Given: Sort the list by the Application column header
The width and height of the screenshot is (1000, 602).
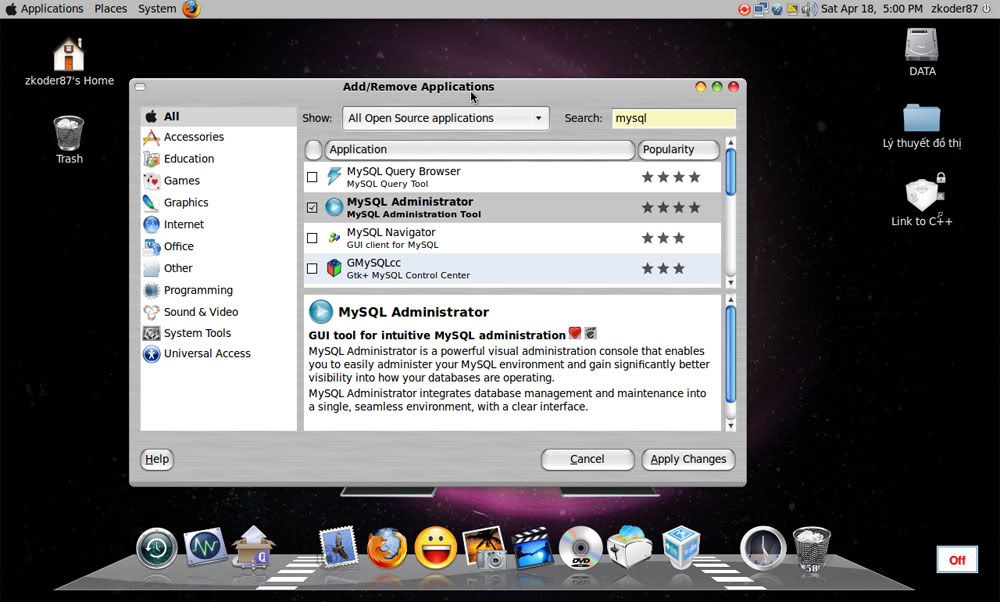Looking at the screenshot, I should coord(480,150).
